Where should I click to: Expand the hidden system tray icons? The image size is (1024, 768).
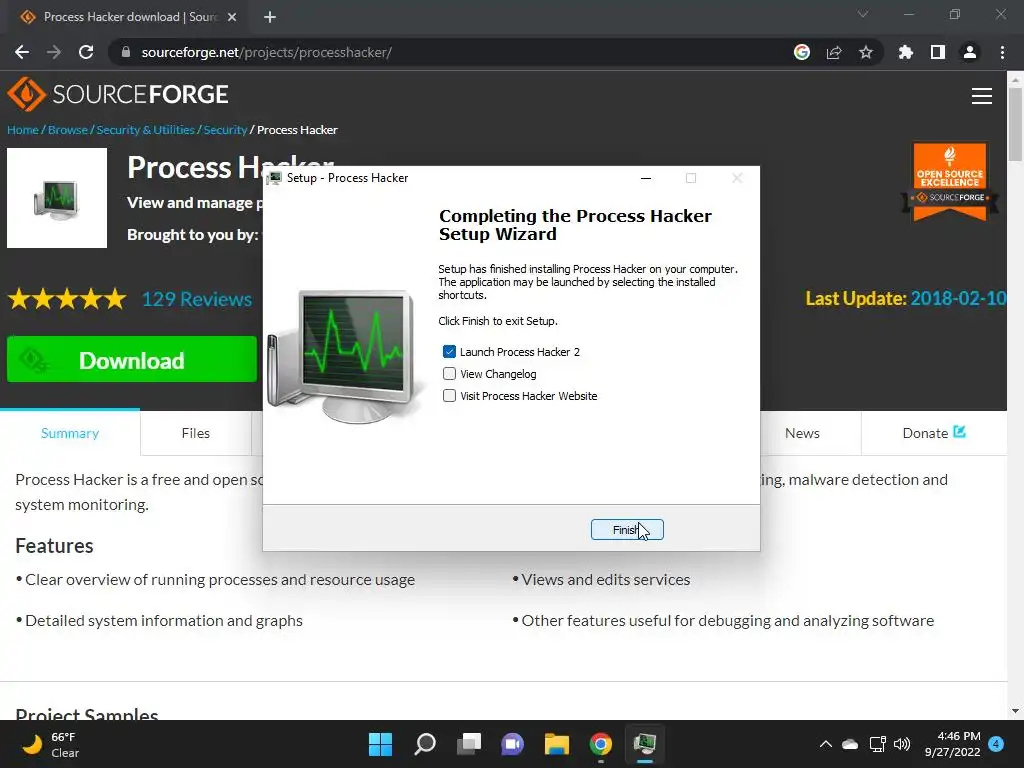pyautogui.click(x=825, y=744)
